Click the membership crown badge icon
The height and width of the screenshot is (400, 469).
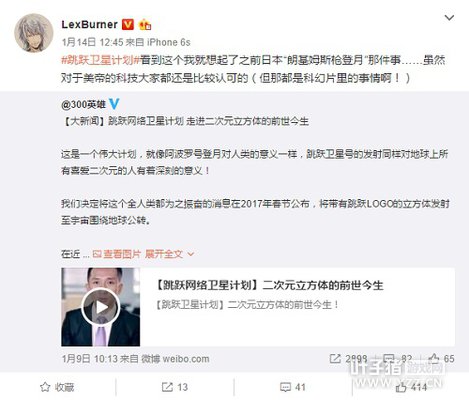click(145, 25)
